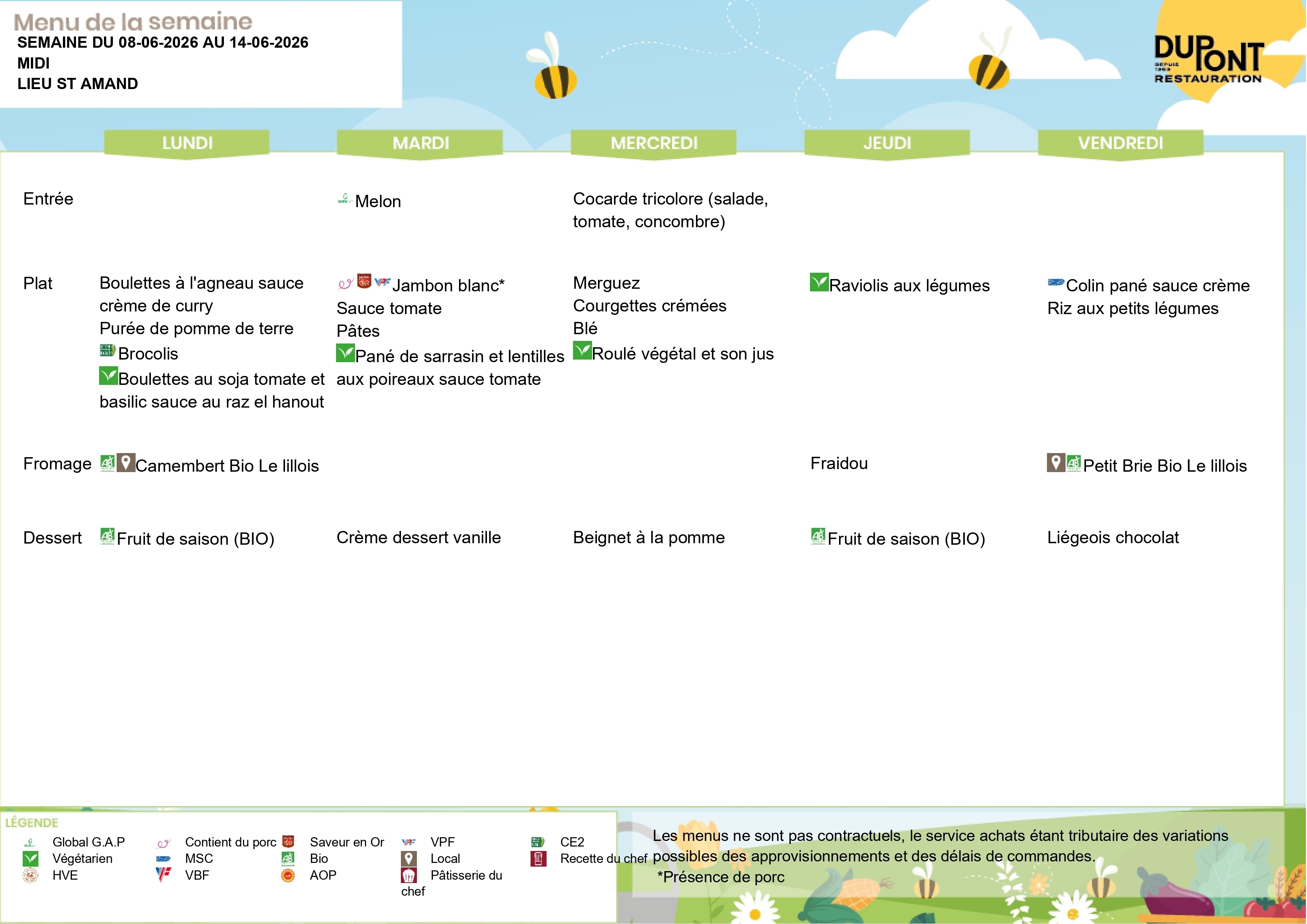Click the "Entrée" row label
The width and height of the screenshot is (1307, 924).
tap(48, 199)
